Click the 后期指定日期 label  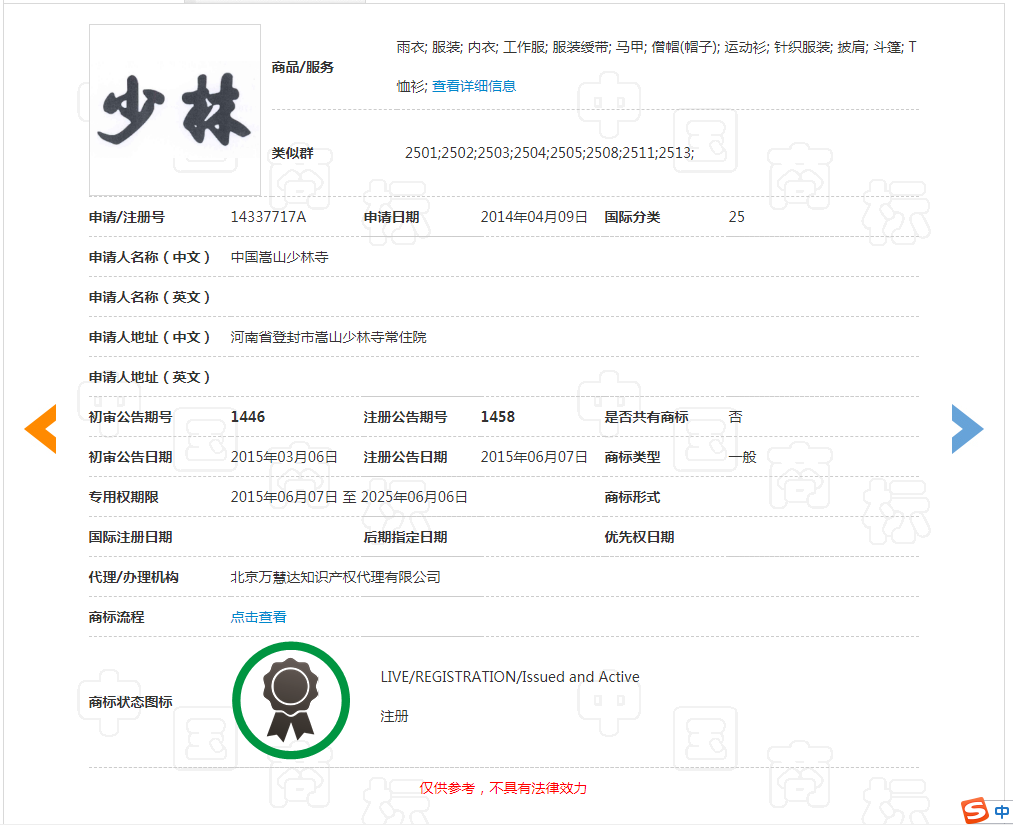pos(405,537)
